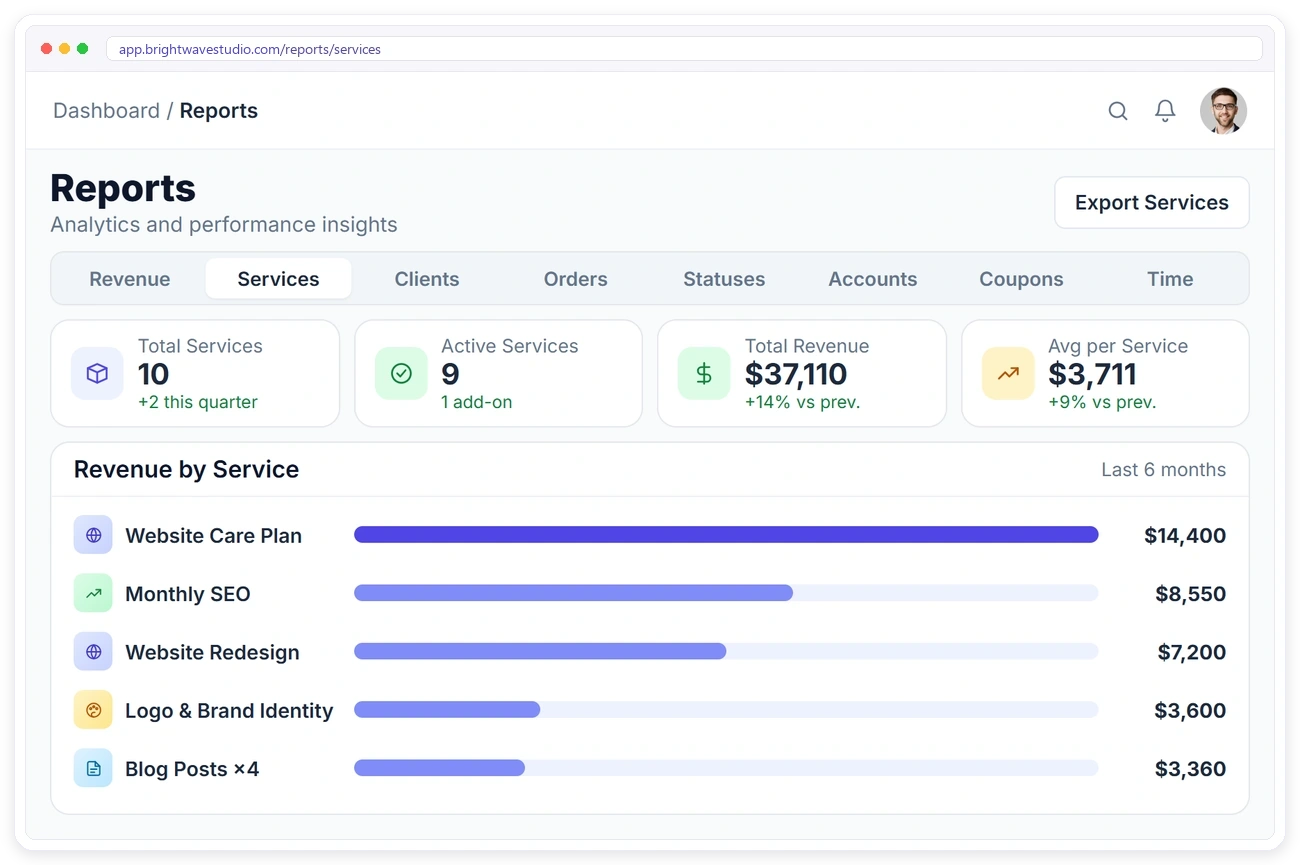Click the Blog Posts document icon
The height and width of the screenshot is (865, 1300).
click(x=93, y=768)
